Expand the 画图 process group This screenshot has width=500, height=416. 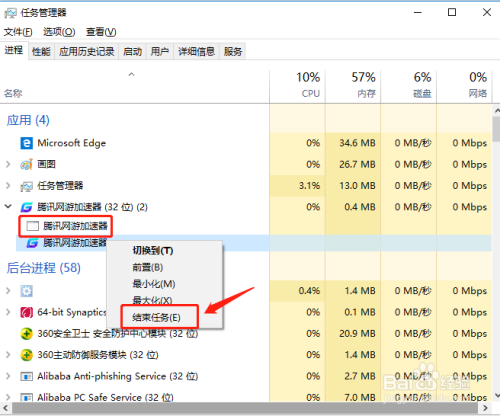tap(8, 164)
